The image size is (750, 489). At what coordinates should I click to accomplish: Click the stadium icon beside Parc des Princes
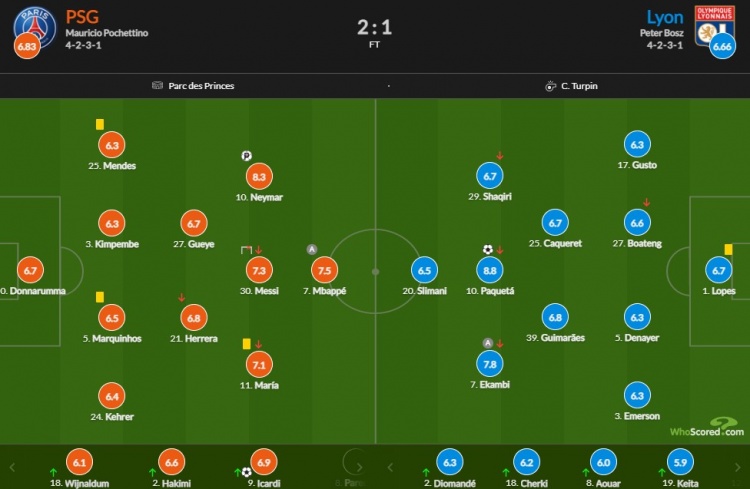click(157, 86)
